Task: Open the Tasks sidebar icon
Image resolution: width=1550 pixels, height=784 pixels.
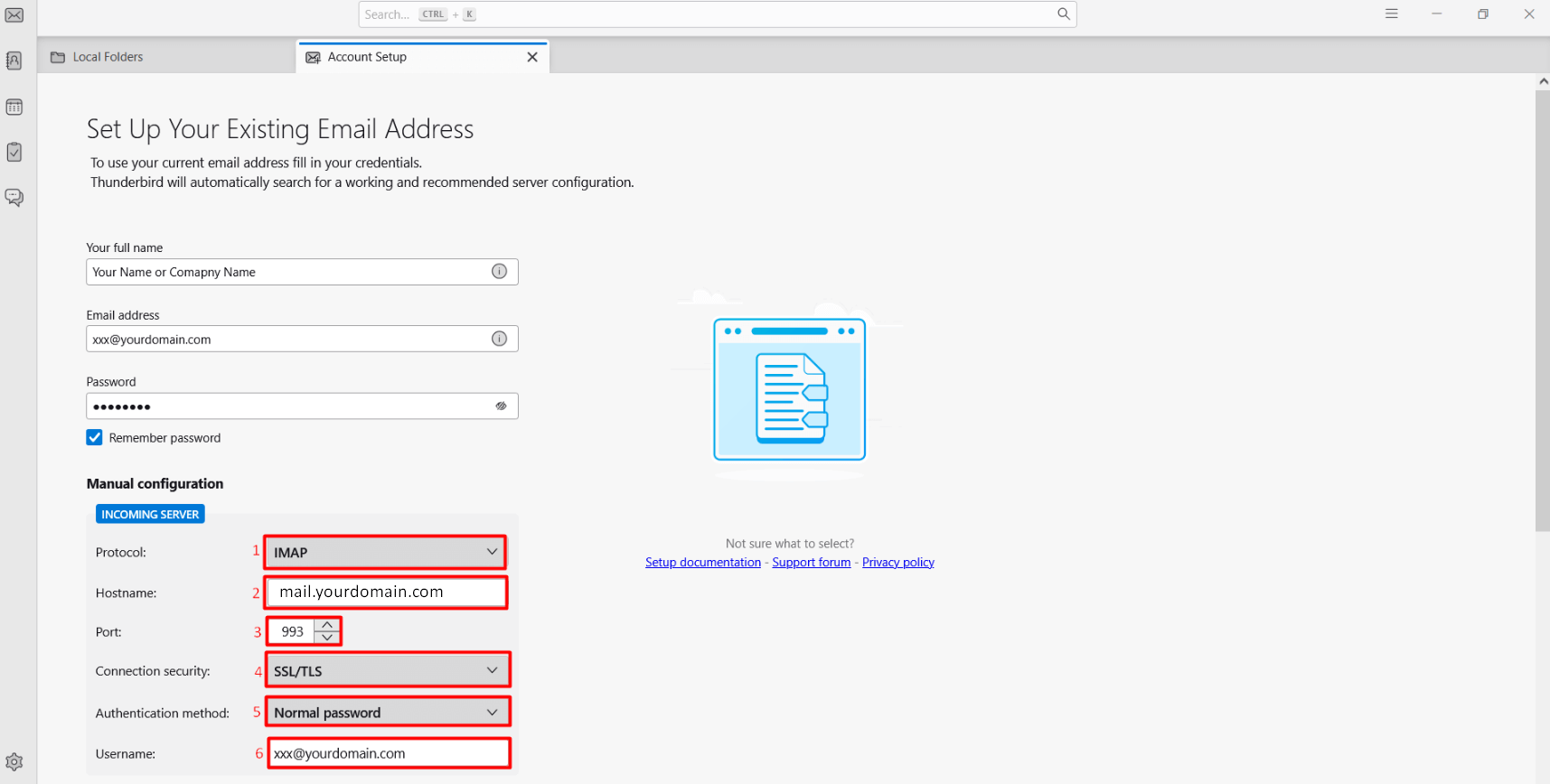Action: click(14, 152)
